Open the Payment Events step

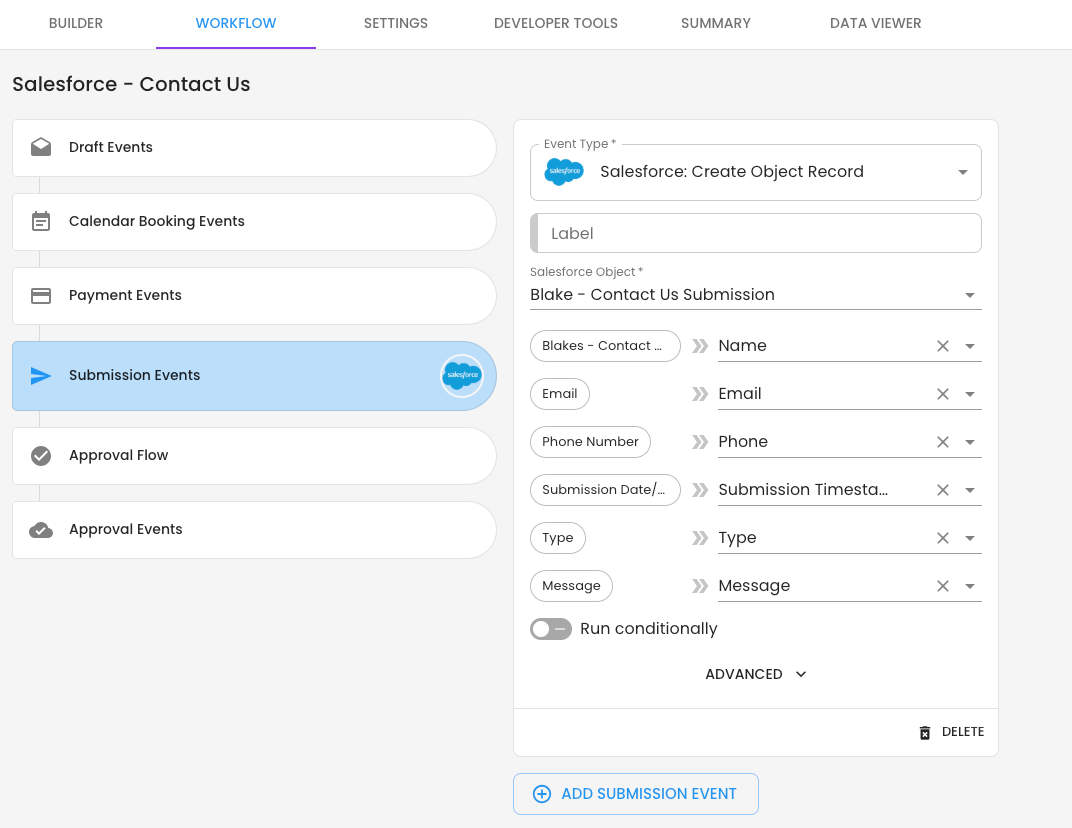pyautogui.click(x=254, y=295)
